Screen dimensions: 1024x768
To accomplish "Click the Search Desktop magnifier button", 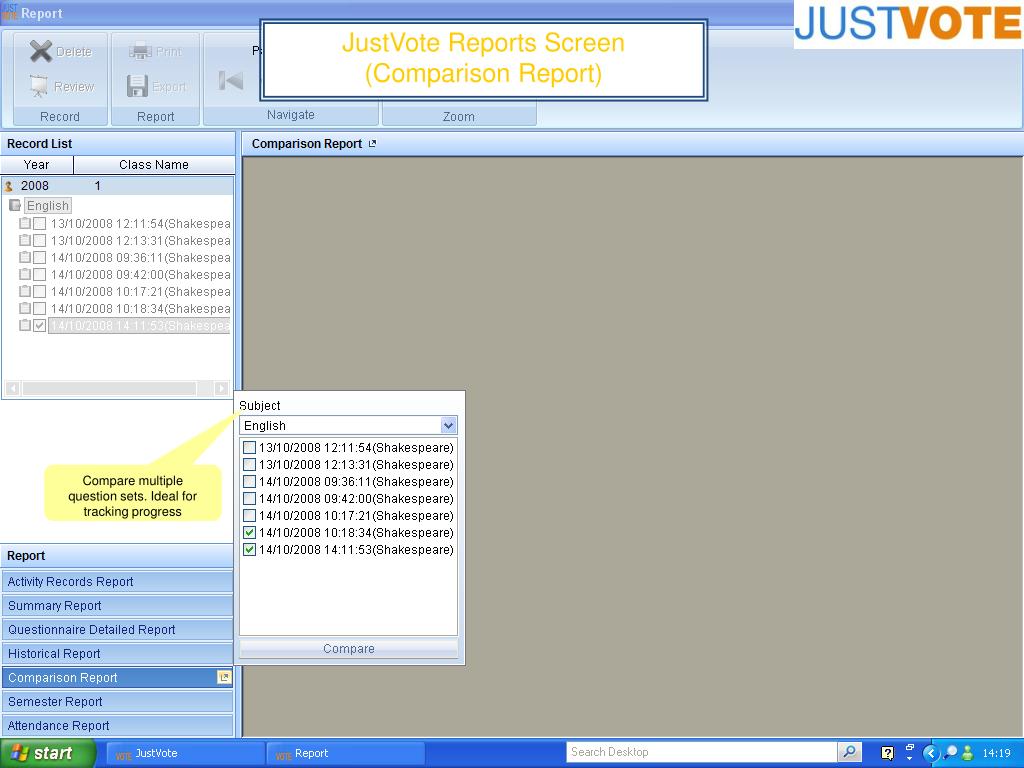I will tap(849, 752).
